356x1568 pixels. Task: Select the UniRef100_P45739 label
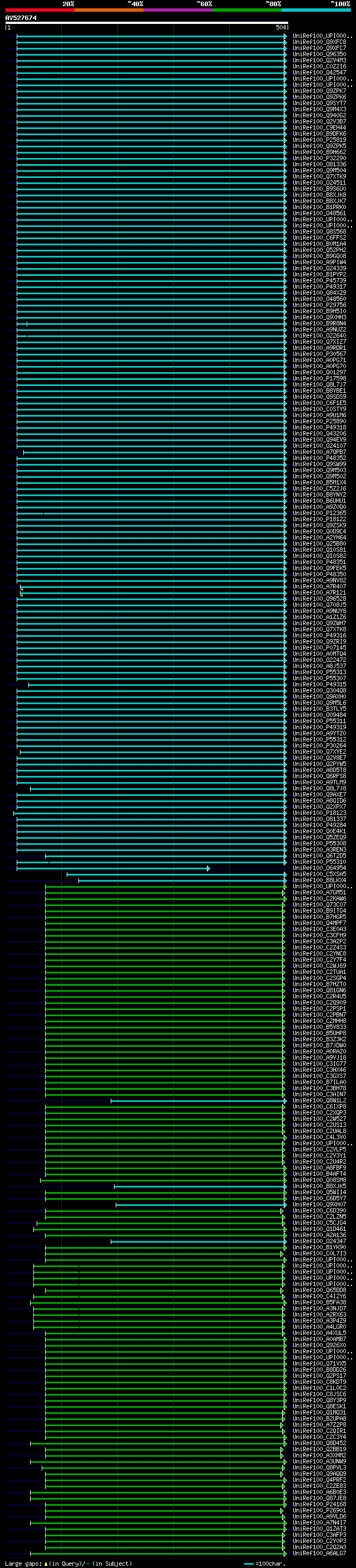coord(319,280)
